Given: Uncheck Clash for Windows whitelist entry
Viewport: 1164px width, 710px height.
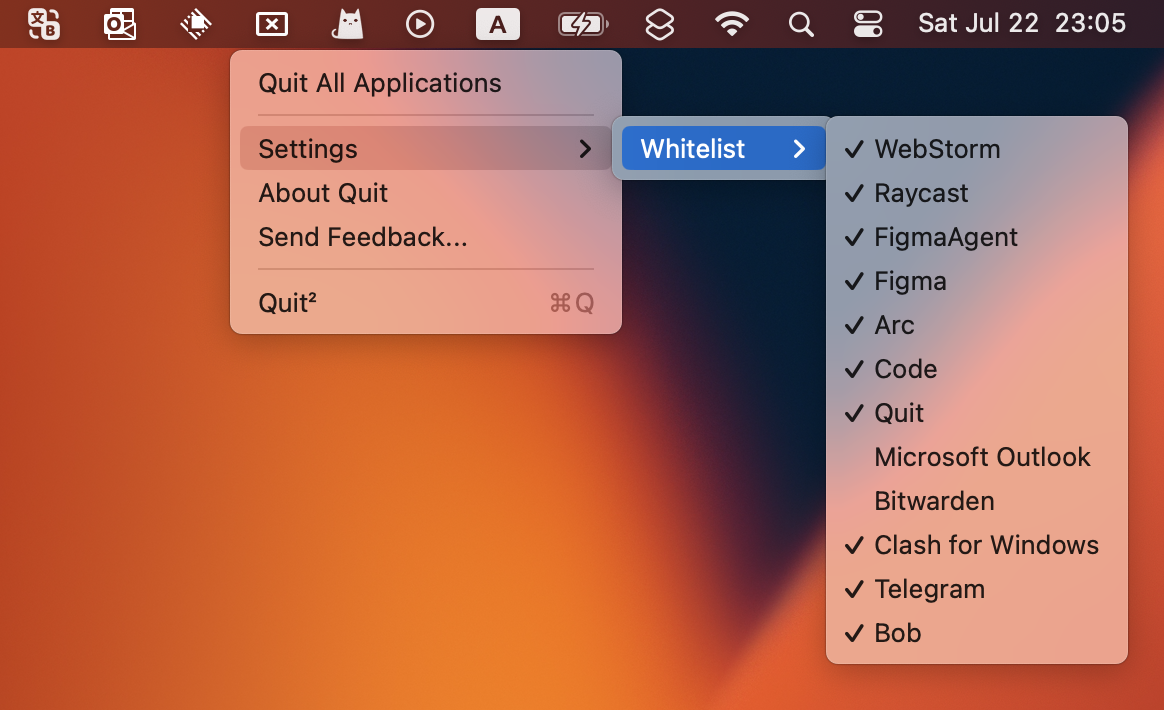Looking at the screenshot, I should point(976,544).
